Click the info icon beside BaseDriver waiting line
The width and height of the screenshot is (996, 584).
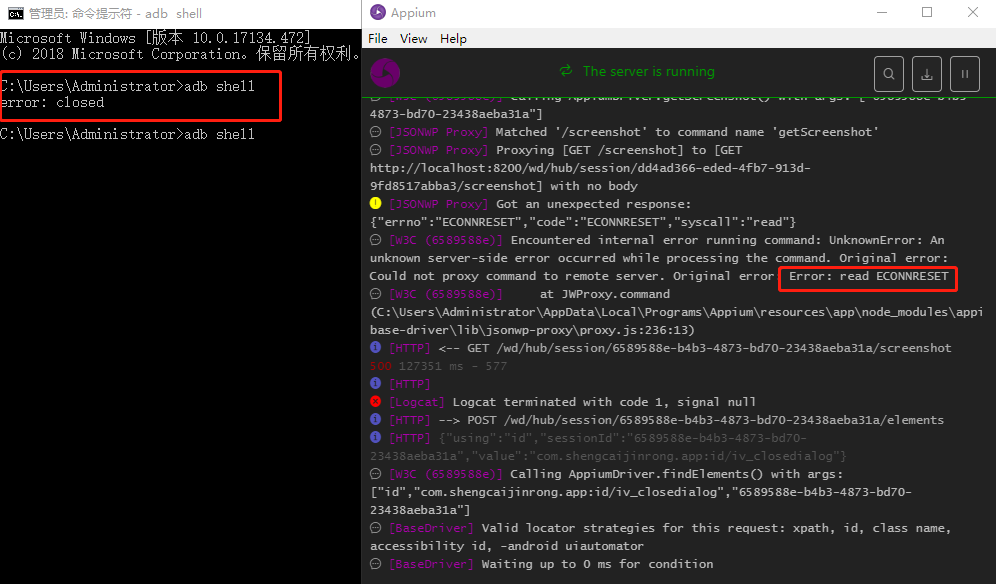(375, 563)
